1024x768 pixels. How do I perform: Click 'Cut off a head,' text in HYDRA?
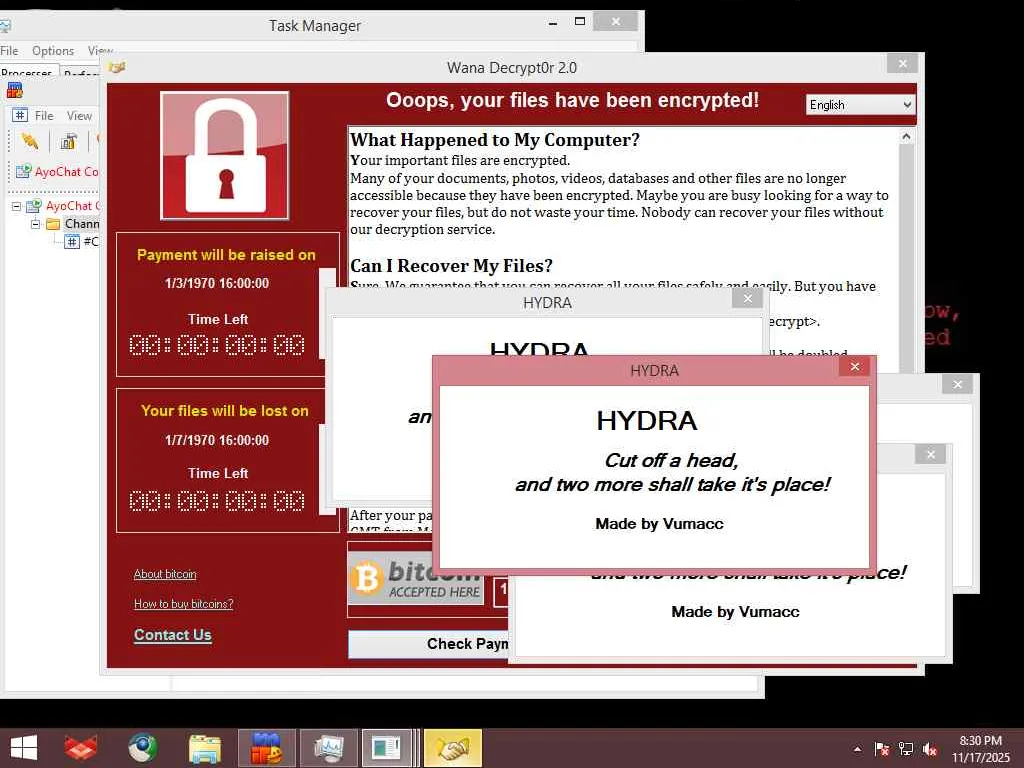point(671,460)
